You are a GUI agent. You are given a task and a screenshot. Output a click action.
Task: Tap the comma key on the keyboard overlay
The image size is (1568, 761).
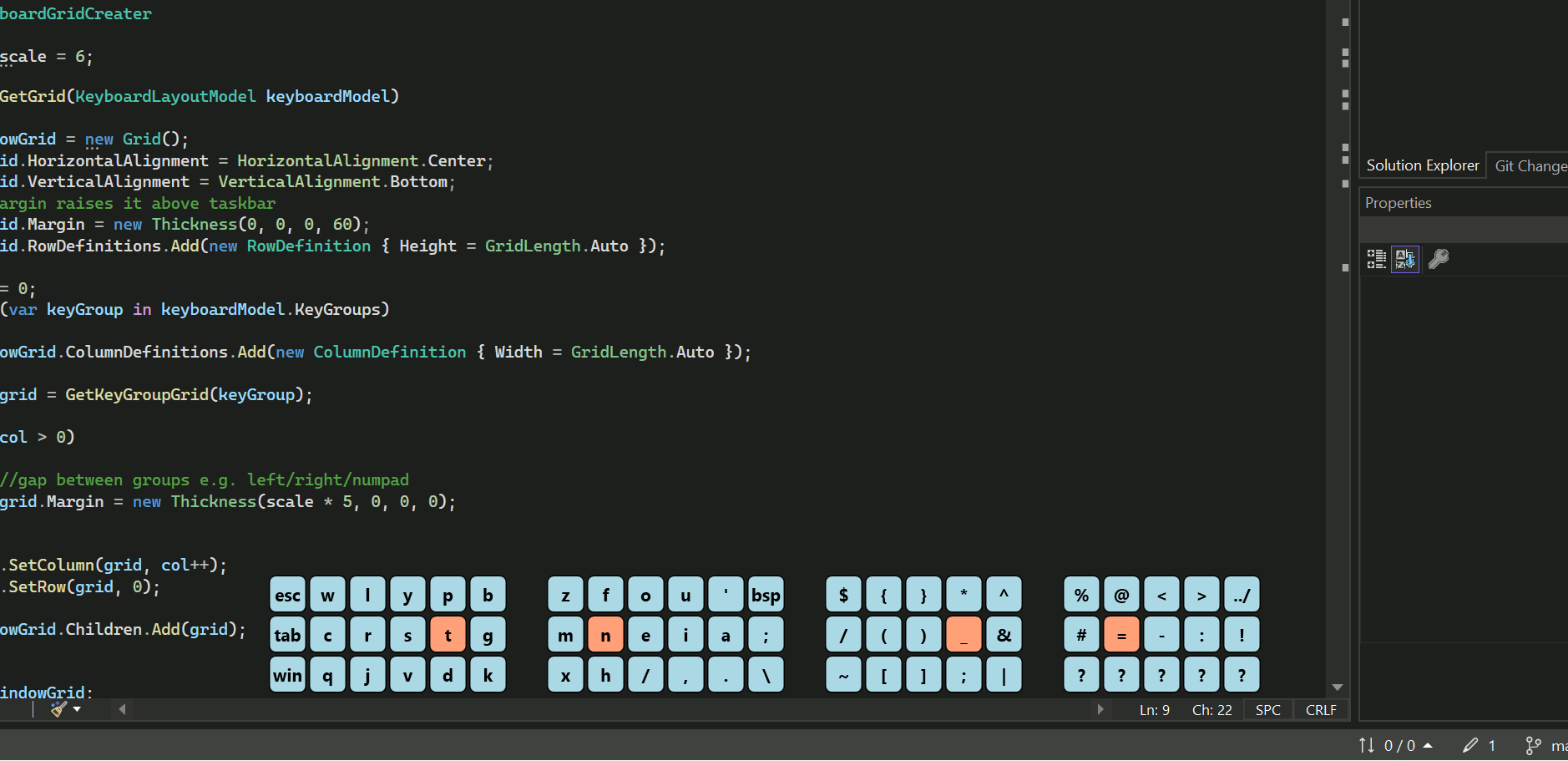point(685,675)
